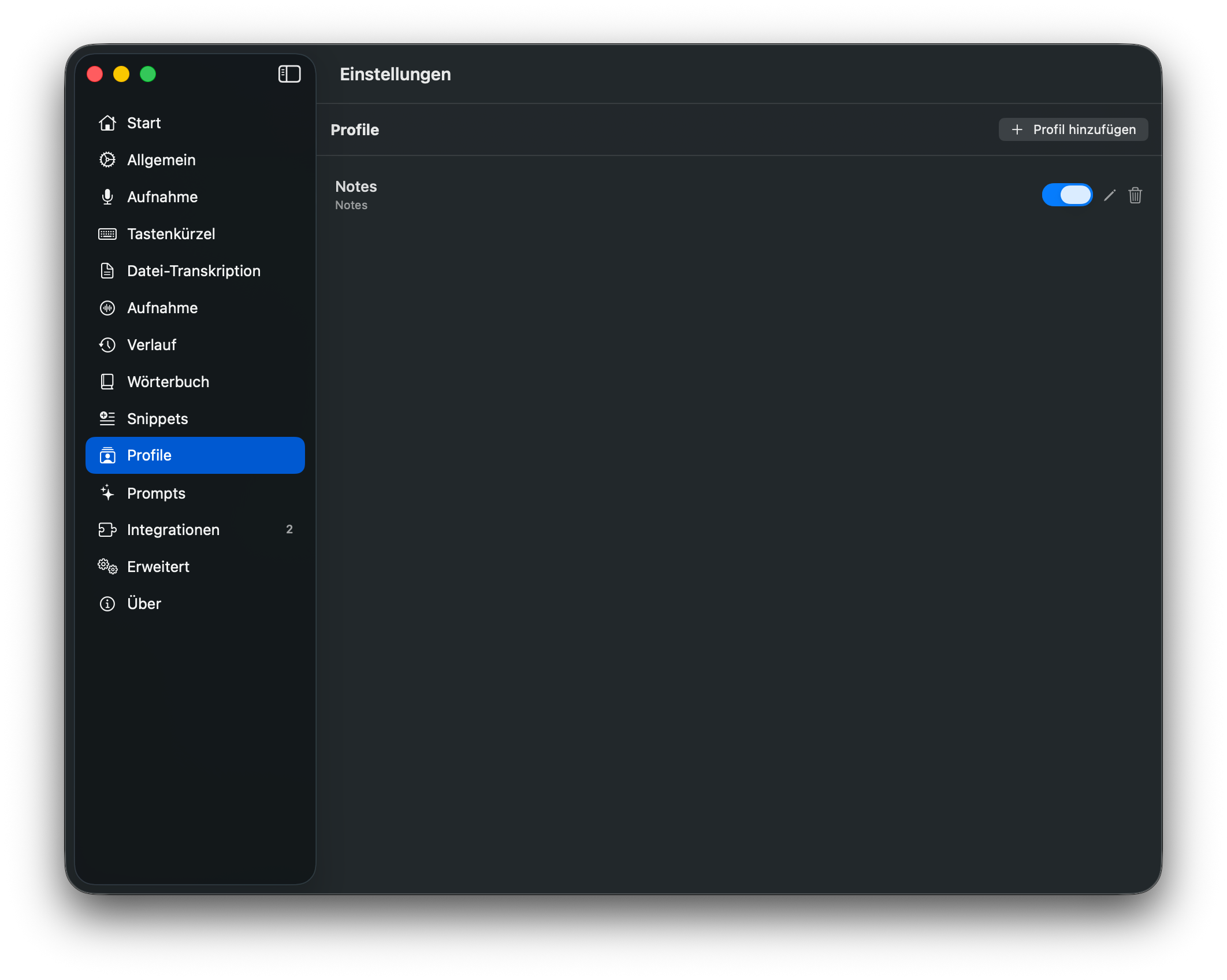Viewport: 1227px width, 980px height.
Task: Click the book icon beside Wörterbuch
Action: [107, 382]
